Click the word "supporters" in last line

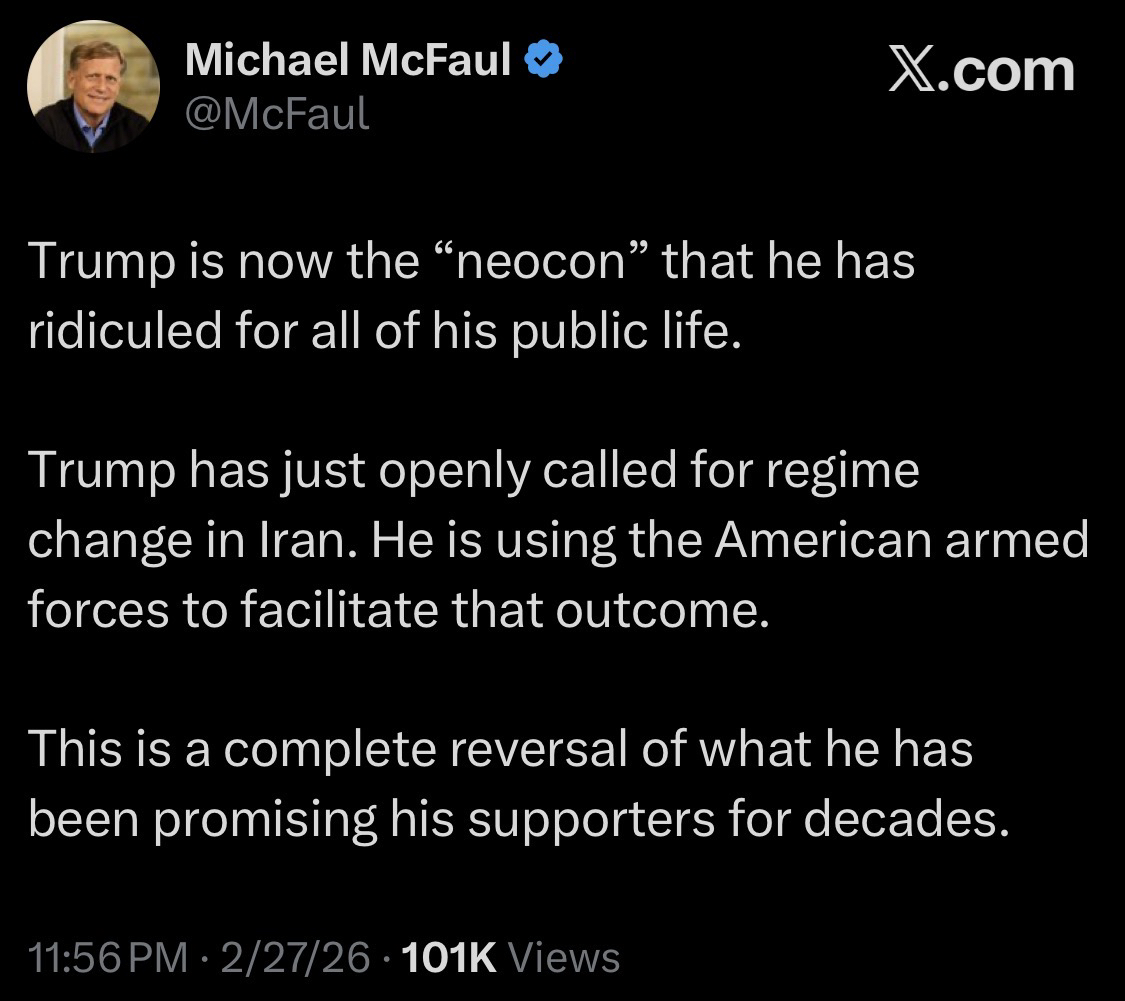point(592,819)
